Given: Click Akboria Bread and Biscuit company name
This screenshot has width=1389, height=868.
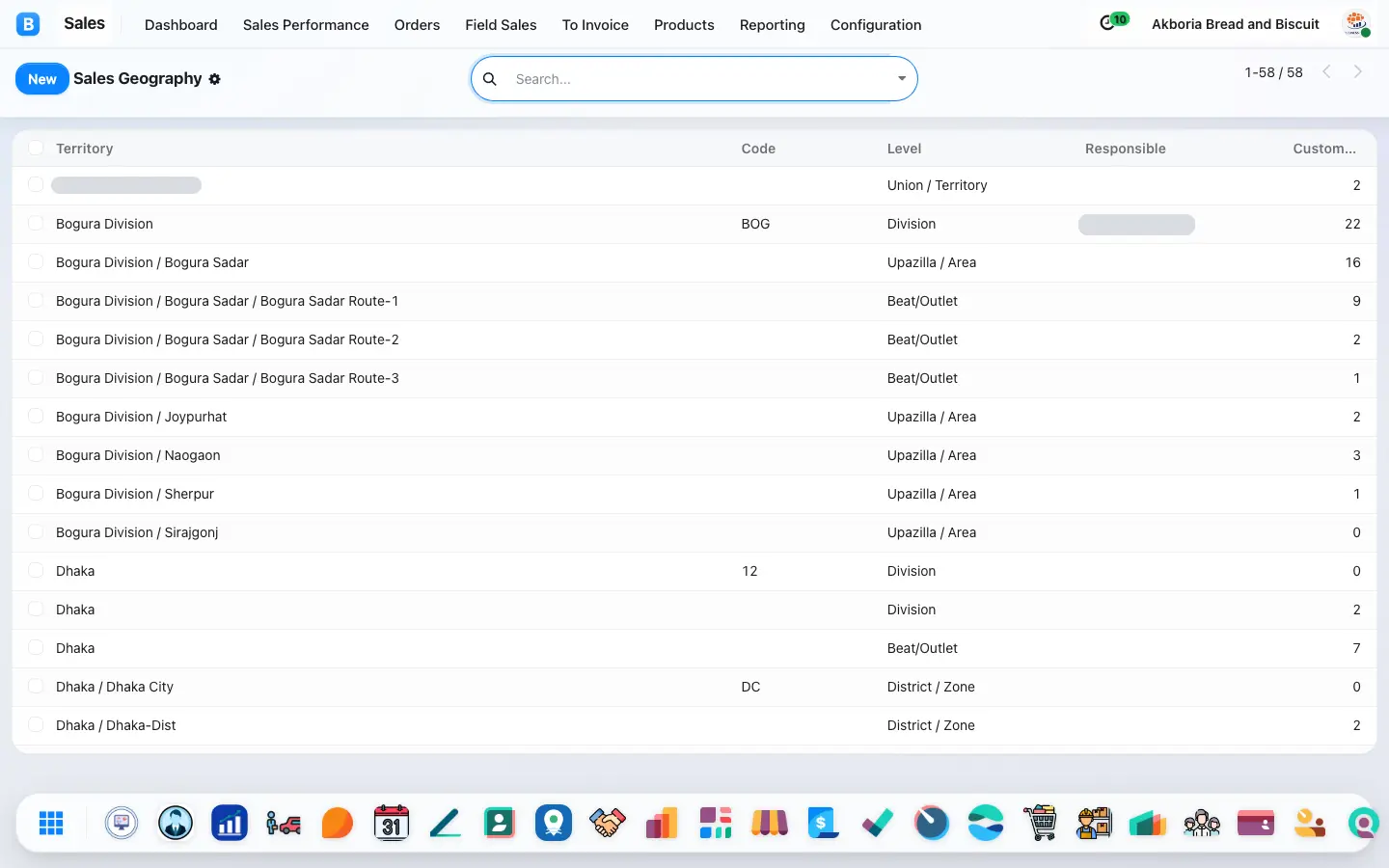Looking at the screenshot, I should click(1236, 24).
